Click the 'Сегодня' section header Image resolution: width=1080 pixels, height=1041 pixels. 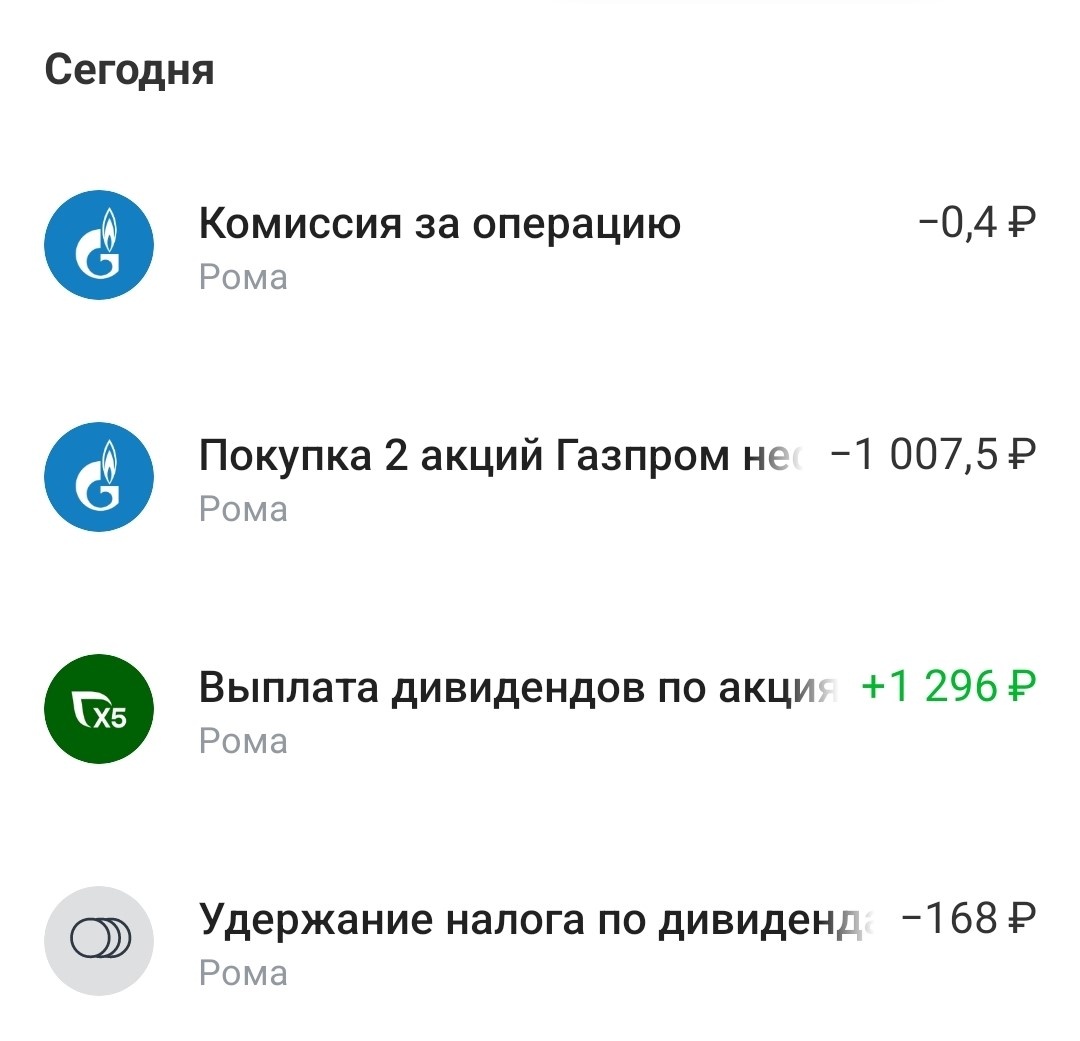[131, 70]
